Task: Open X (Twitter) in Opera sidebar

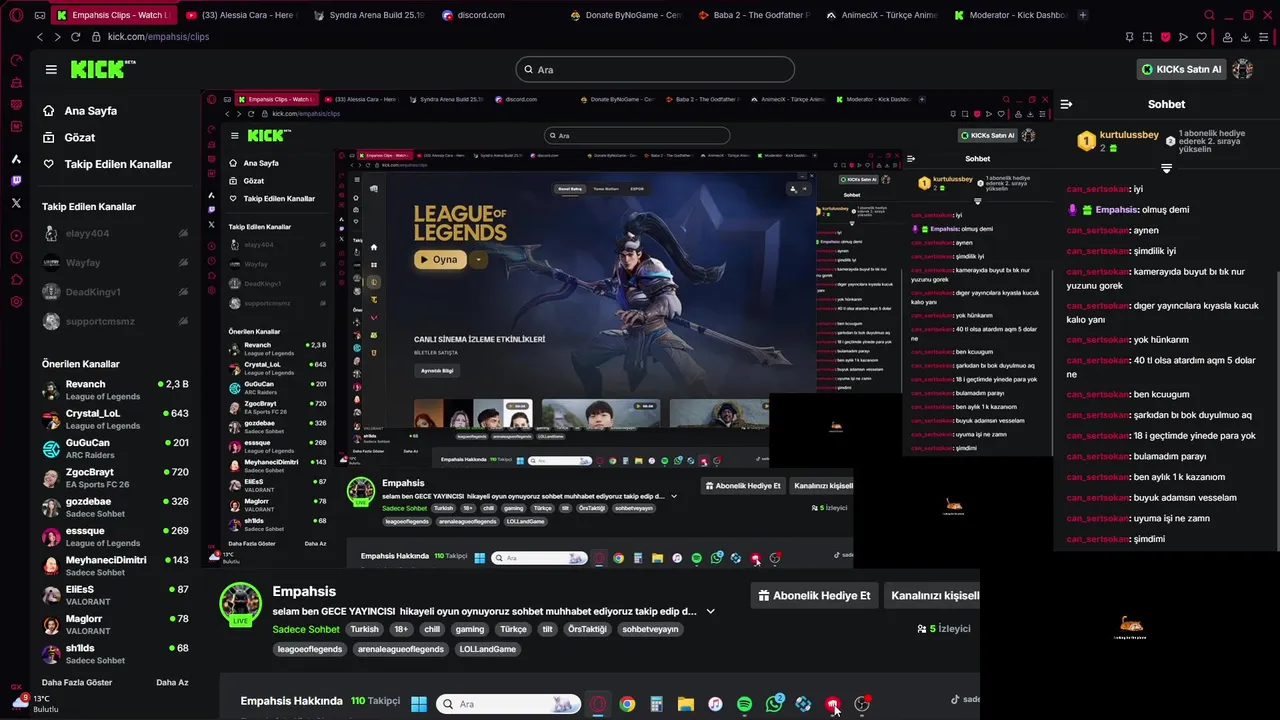Action: (16, 203)
